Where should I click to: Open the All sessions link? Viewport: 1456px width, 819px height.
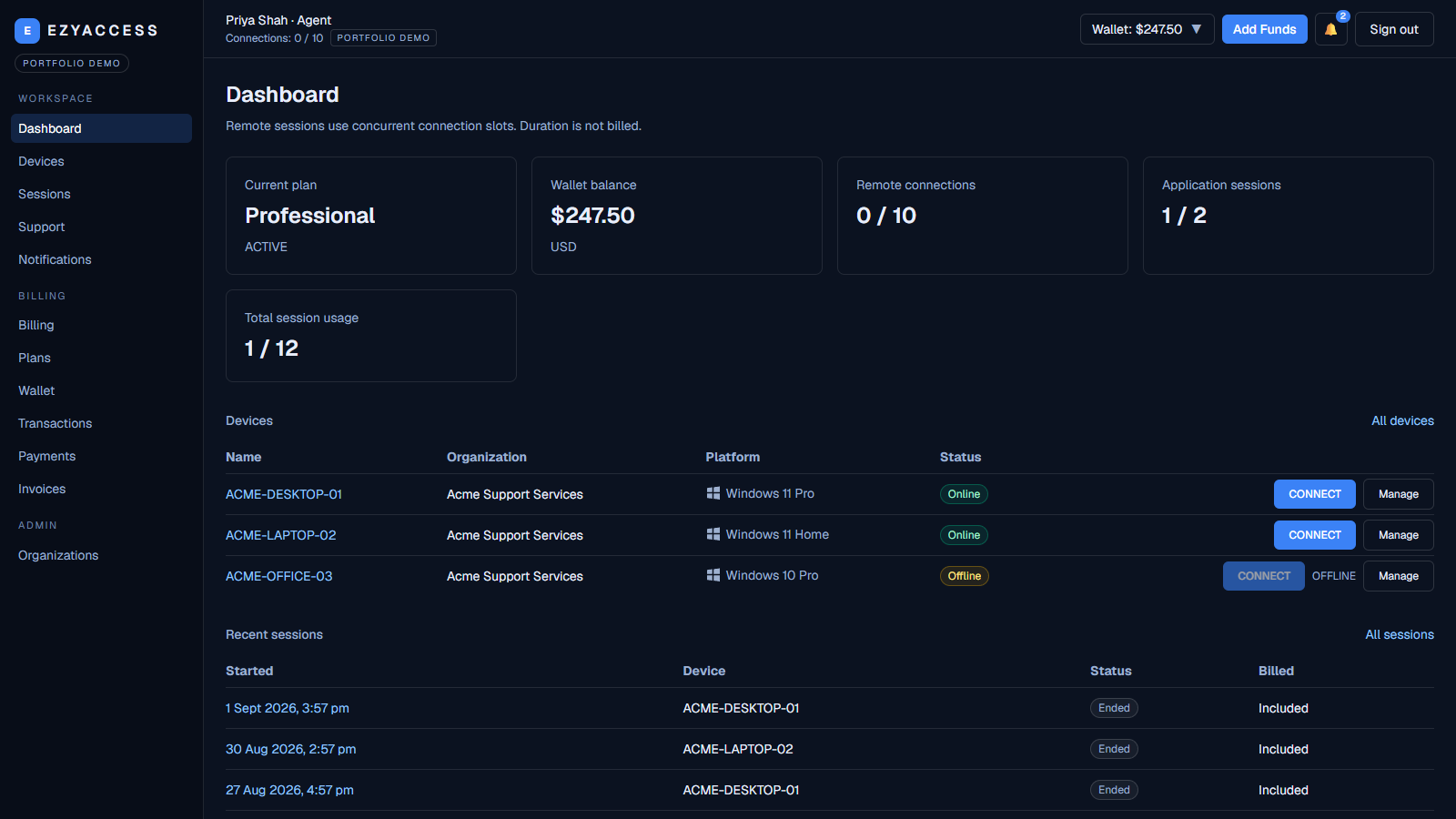point(1400,634)
